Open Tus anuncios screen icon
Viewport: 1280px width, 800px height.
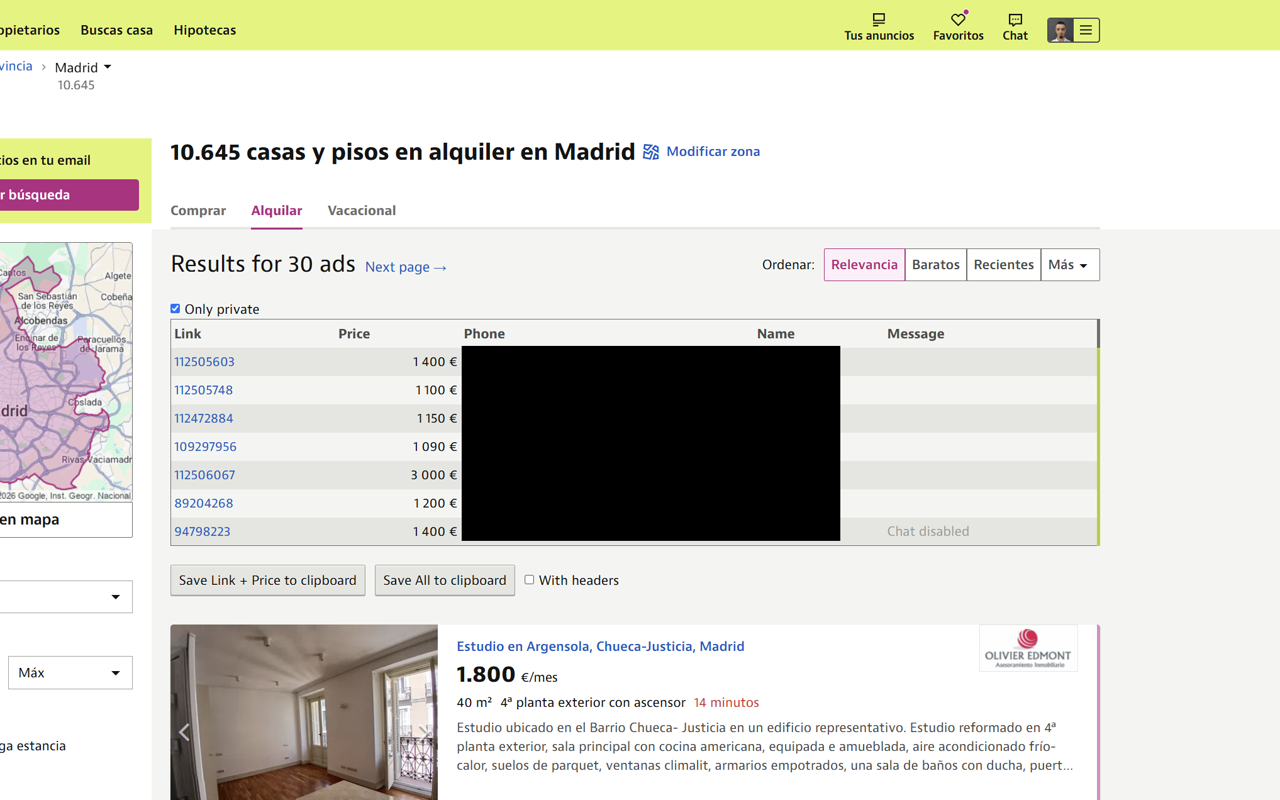click(879, 19)
